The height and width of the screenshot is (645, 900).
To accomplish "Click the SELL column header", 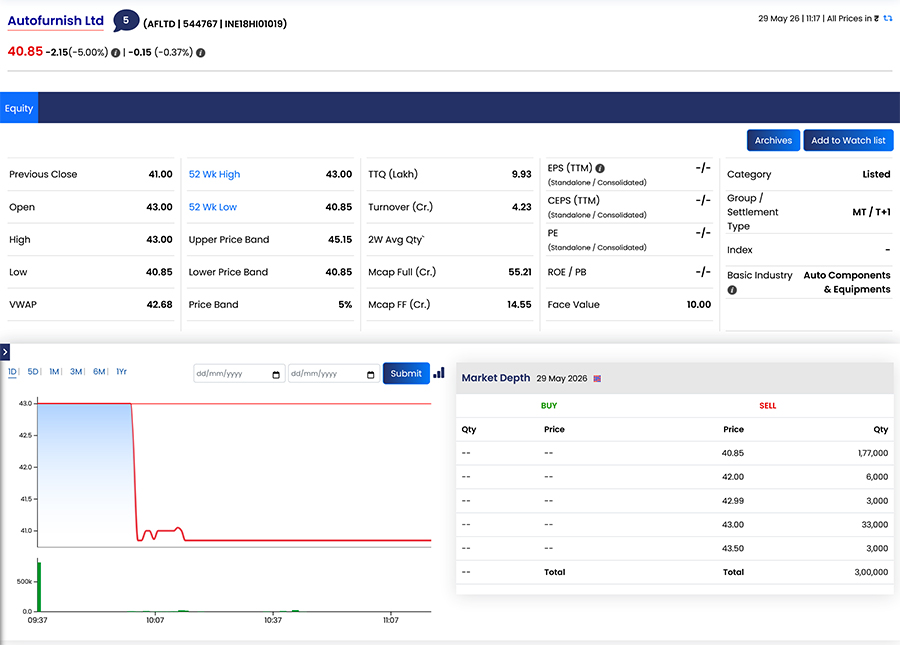I will point(767,406).
